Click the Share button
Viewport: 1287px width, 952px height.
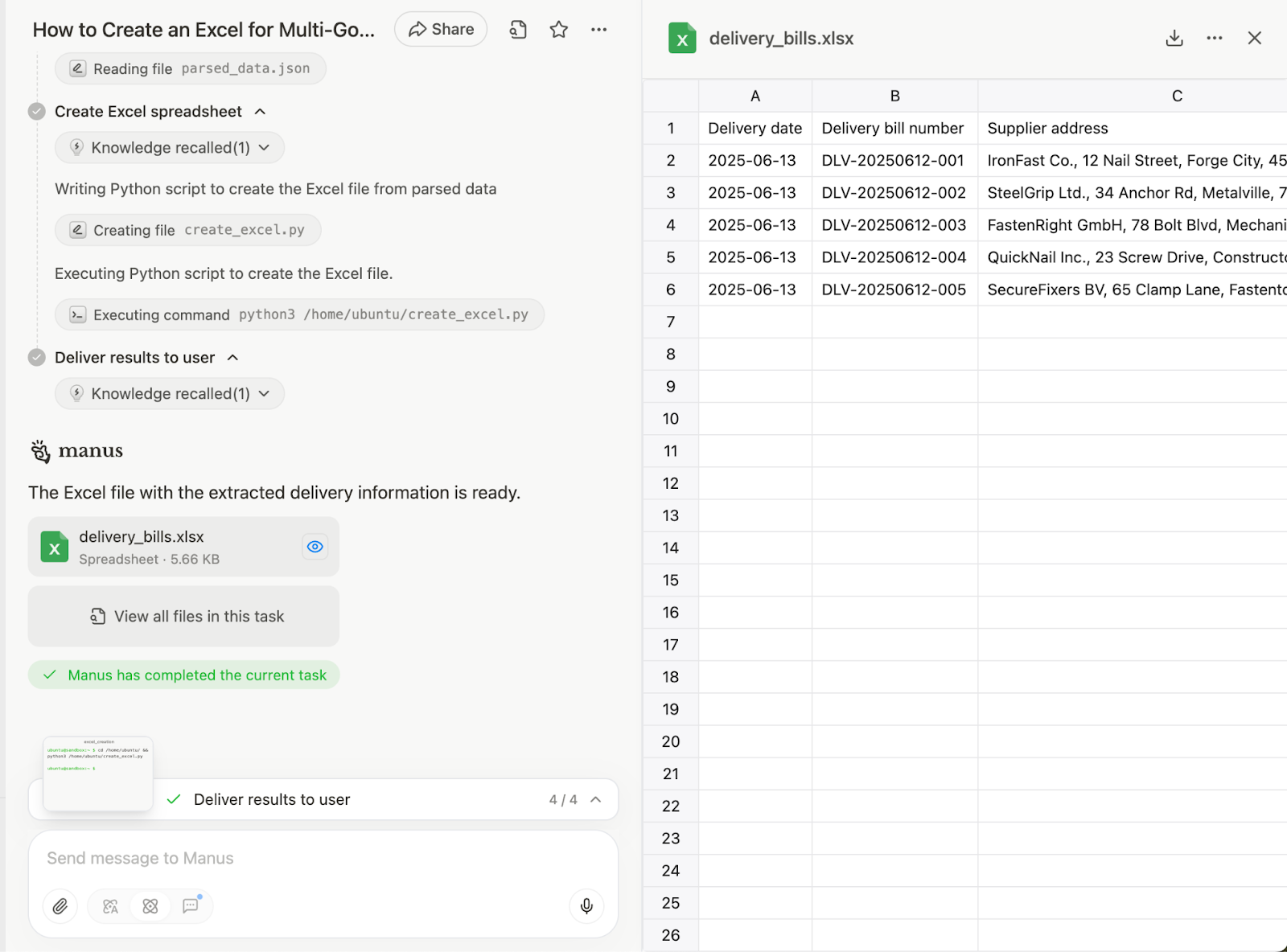(441, 30)
